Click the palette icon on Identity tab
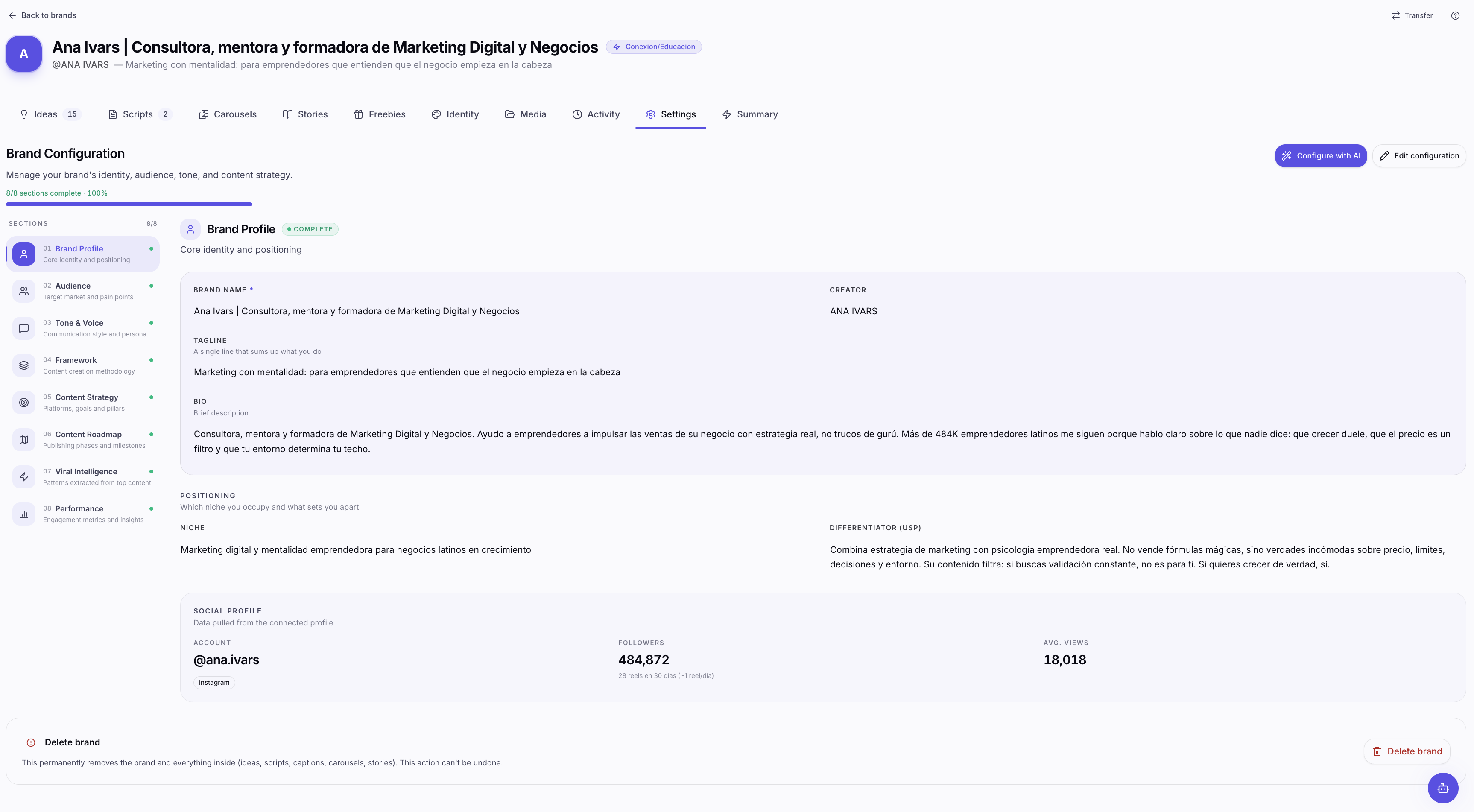 (x=436, y=114)
